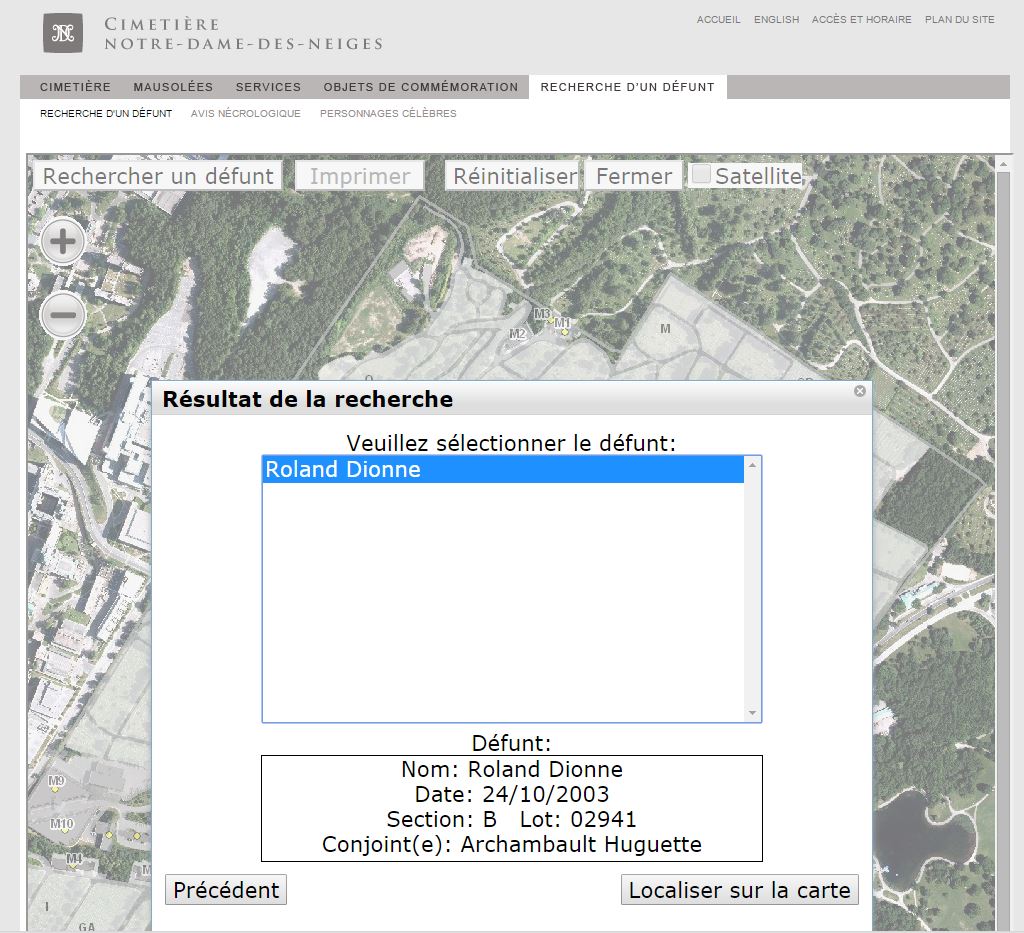Open the Services menu
Image resolution: width=1024 pixels, height=933 pixels.
click(268, 87)
